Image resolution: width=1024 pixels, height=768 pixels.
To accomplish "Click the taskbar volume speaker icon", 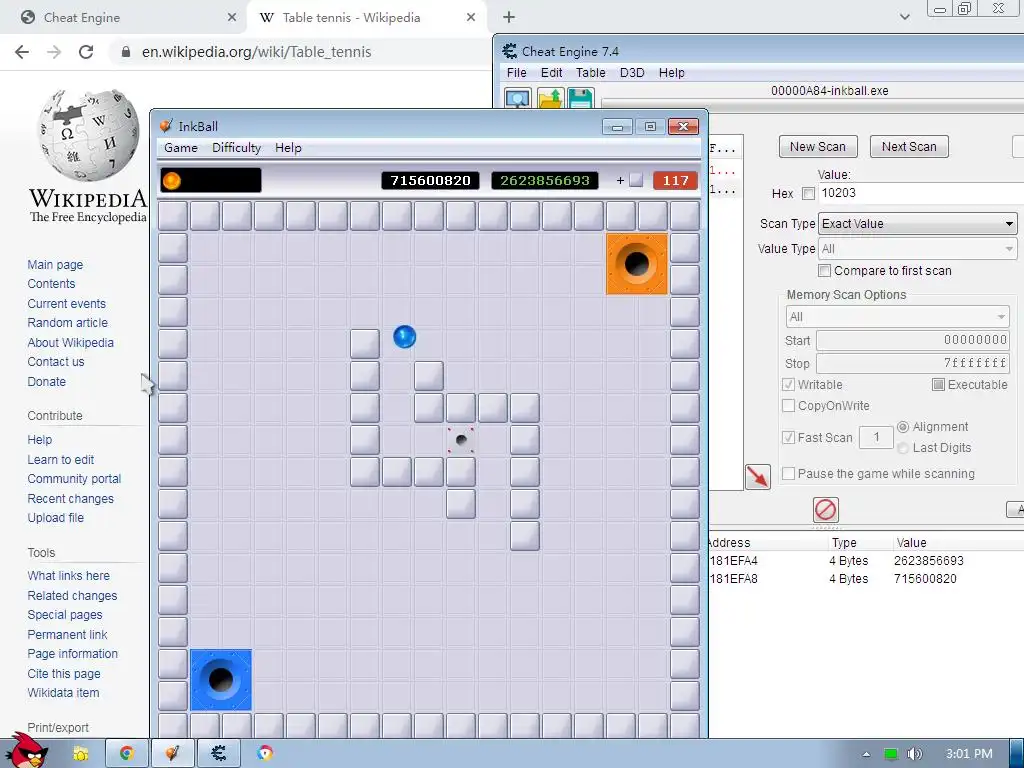I will (914, 754).
